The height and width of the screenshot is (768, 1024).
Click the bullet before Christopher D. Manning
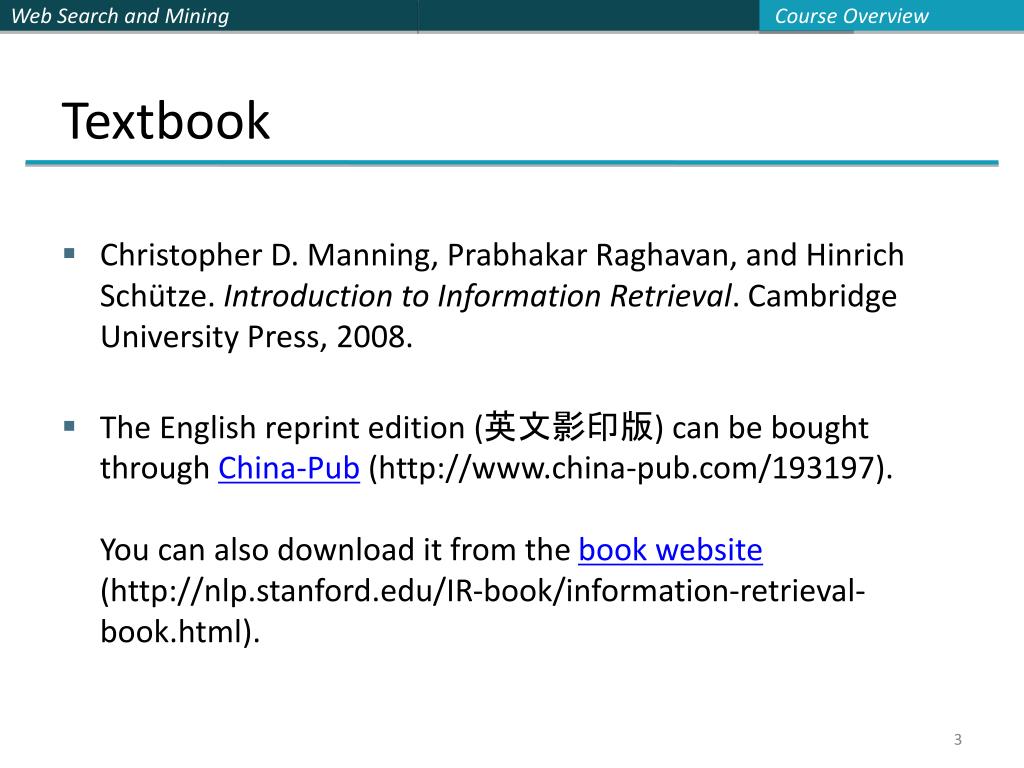70,253
